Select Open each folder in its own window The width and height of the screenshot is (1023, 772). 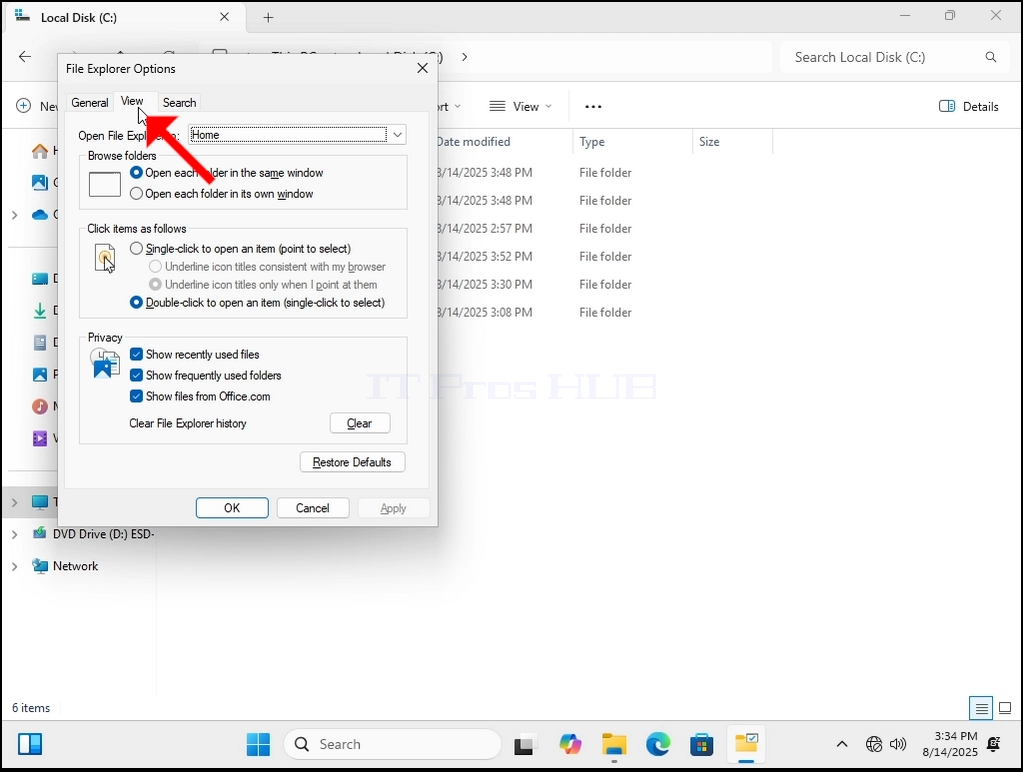click(221, 194)
